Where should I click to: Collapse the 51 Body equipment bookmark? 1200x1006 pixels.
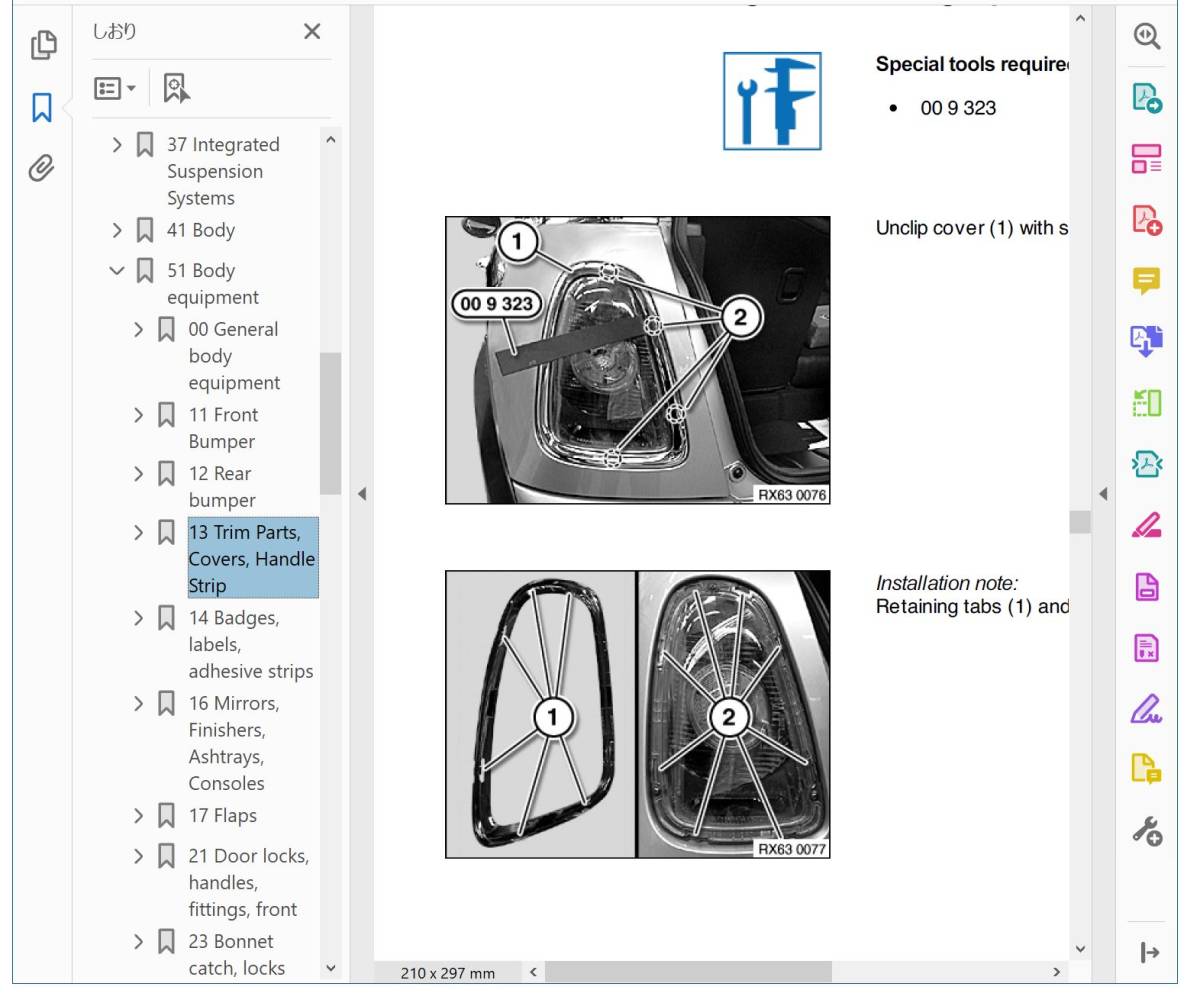[117, 270]
